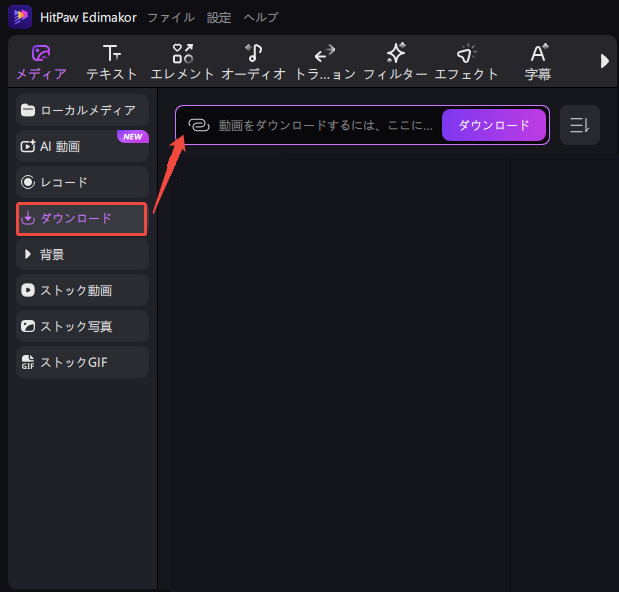
Task: Click the ローカルメディア folder icon
Action: pos(28,110)
